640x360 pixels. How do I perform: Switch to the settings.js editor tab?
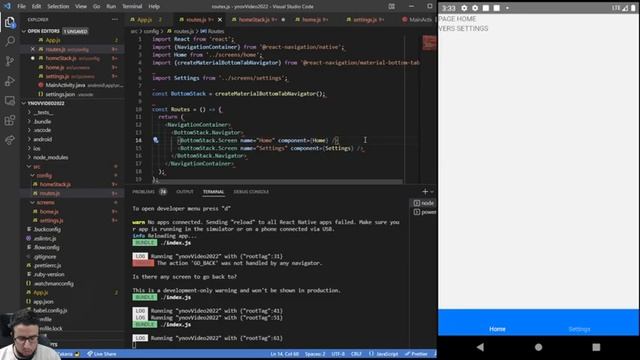pos(365,20)
